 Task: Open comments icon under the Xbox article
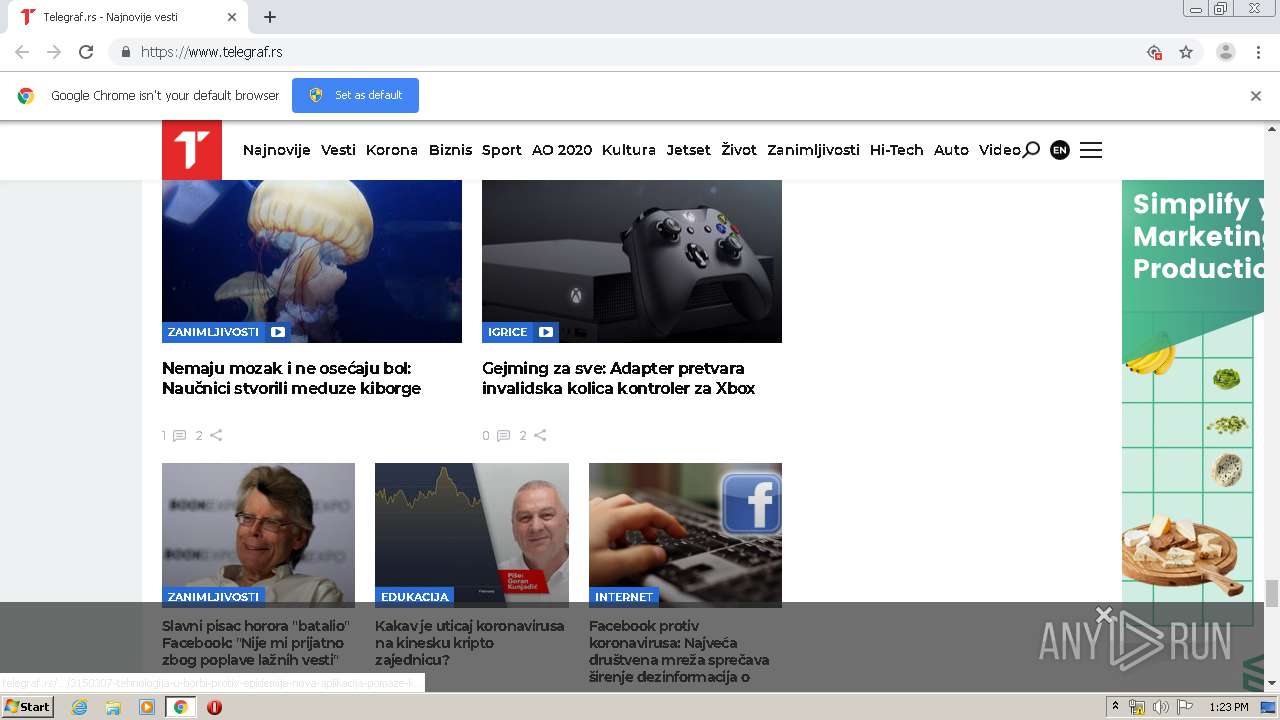tap(503, 435)
